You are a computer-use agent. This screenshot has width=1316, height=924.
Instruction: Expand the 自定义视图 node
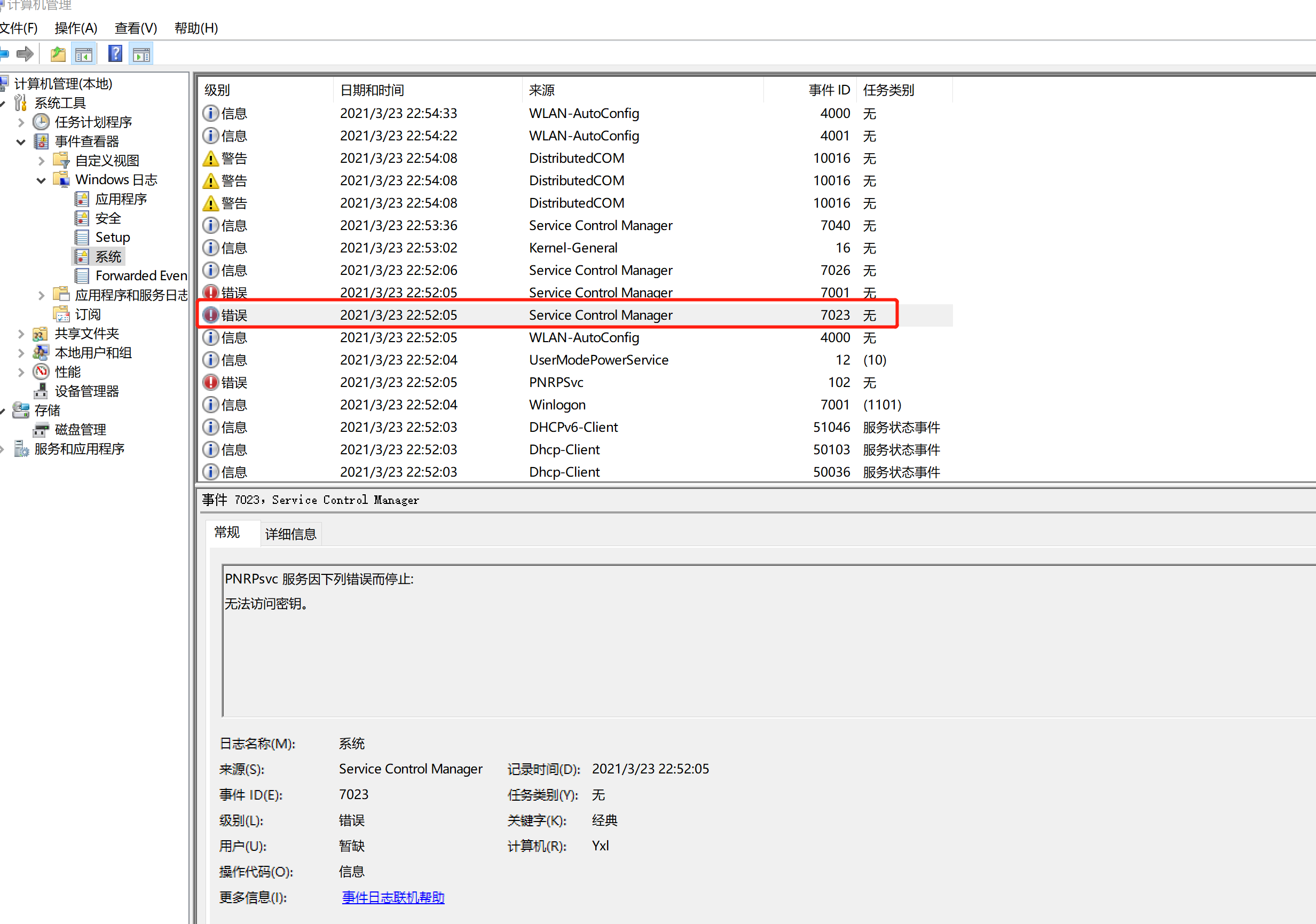(x=41, y=161)
